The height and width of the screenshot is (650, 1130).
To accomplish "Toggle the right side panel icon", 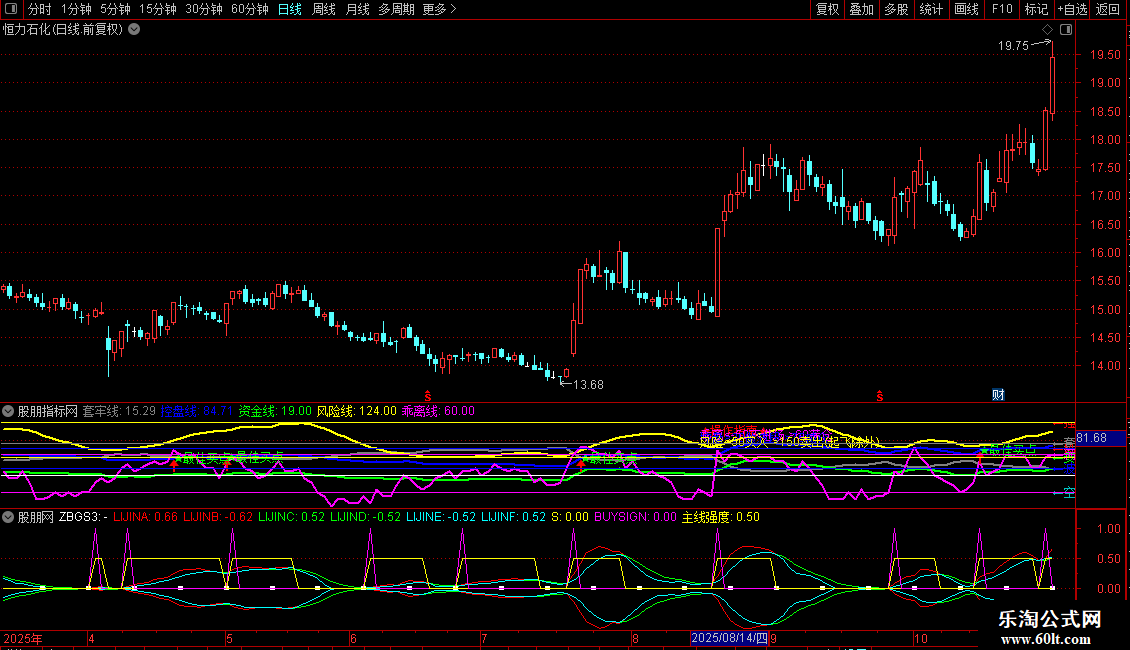I will coord(1064,29).
